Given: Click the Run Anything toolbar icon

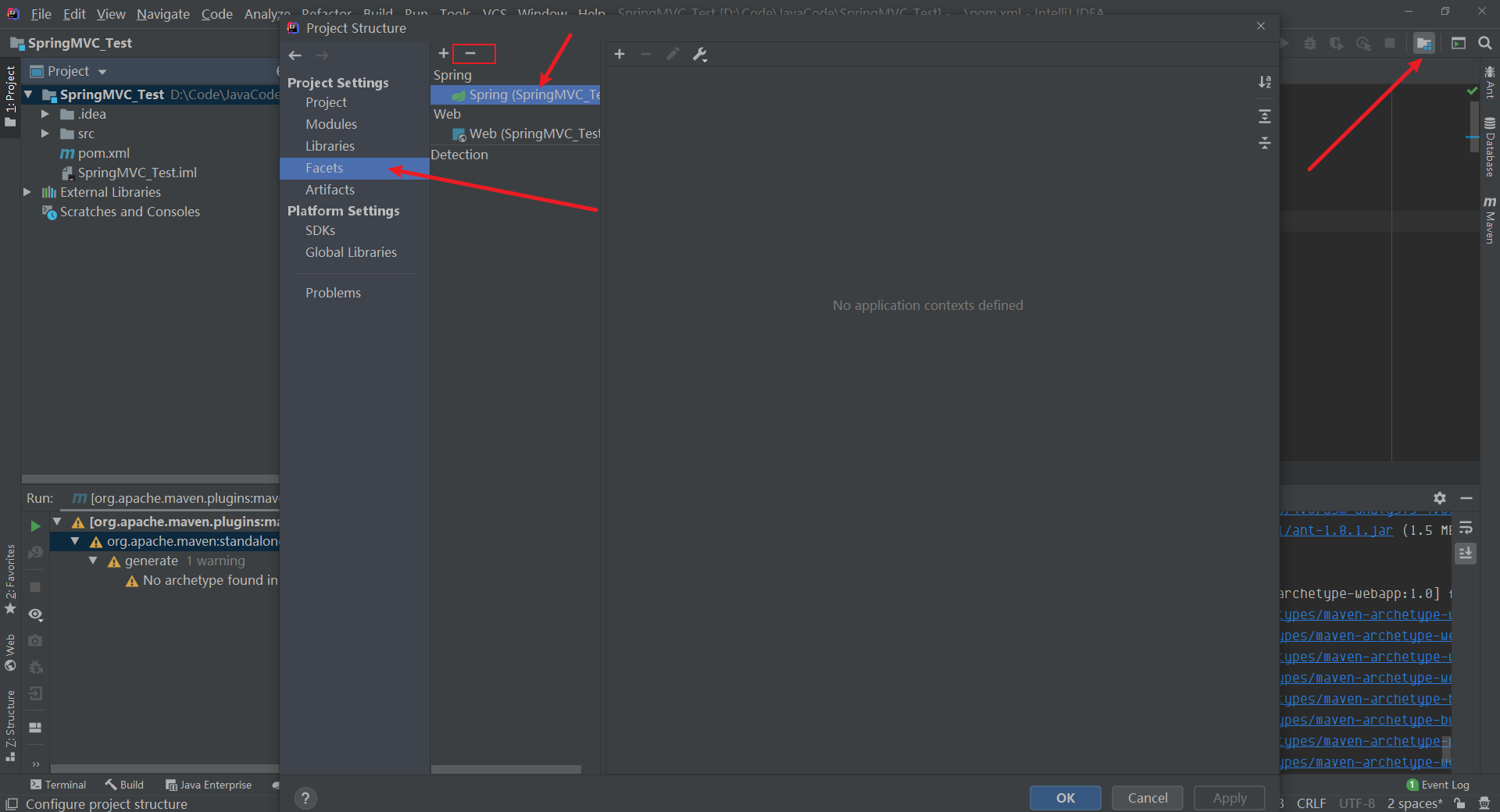Looking at the screenshot, I should [x=1459, y=43].
